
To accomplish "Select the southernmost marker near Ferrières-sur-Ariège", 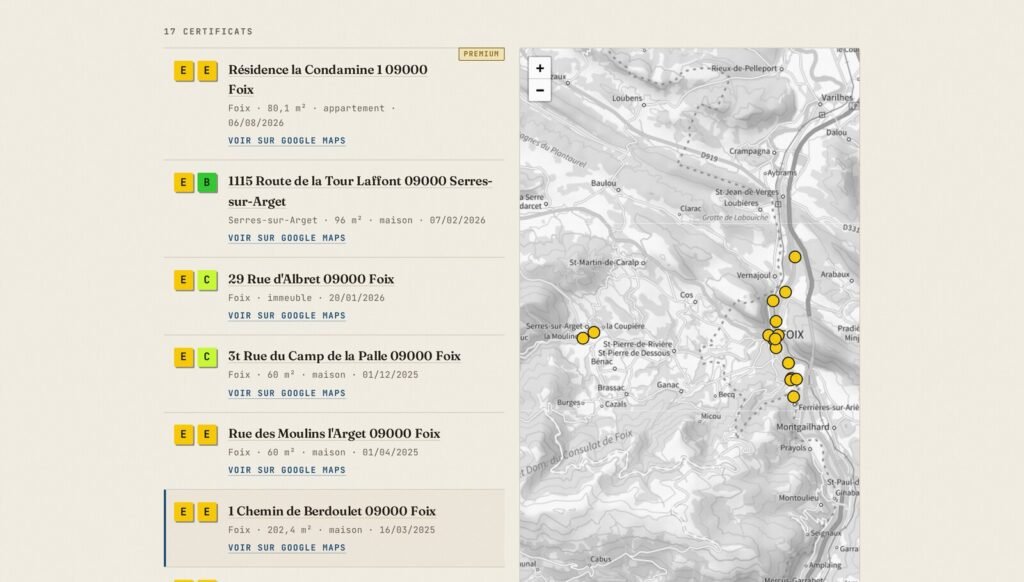I will pos(793,396).
